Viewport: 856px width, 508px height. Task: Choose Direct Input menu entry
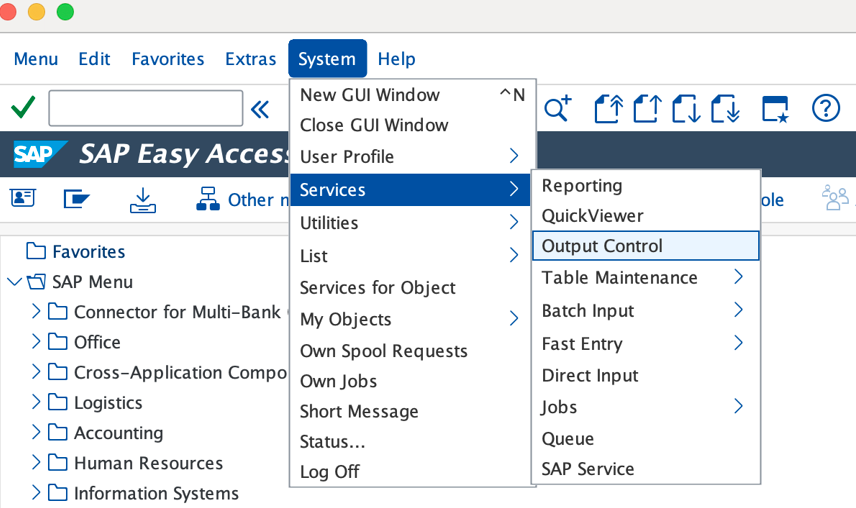click(x=646, y=375)
